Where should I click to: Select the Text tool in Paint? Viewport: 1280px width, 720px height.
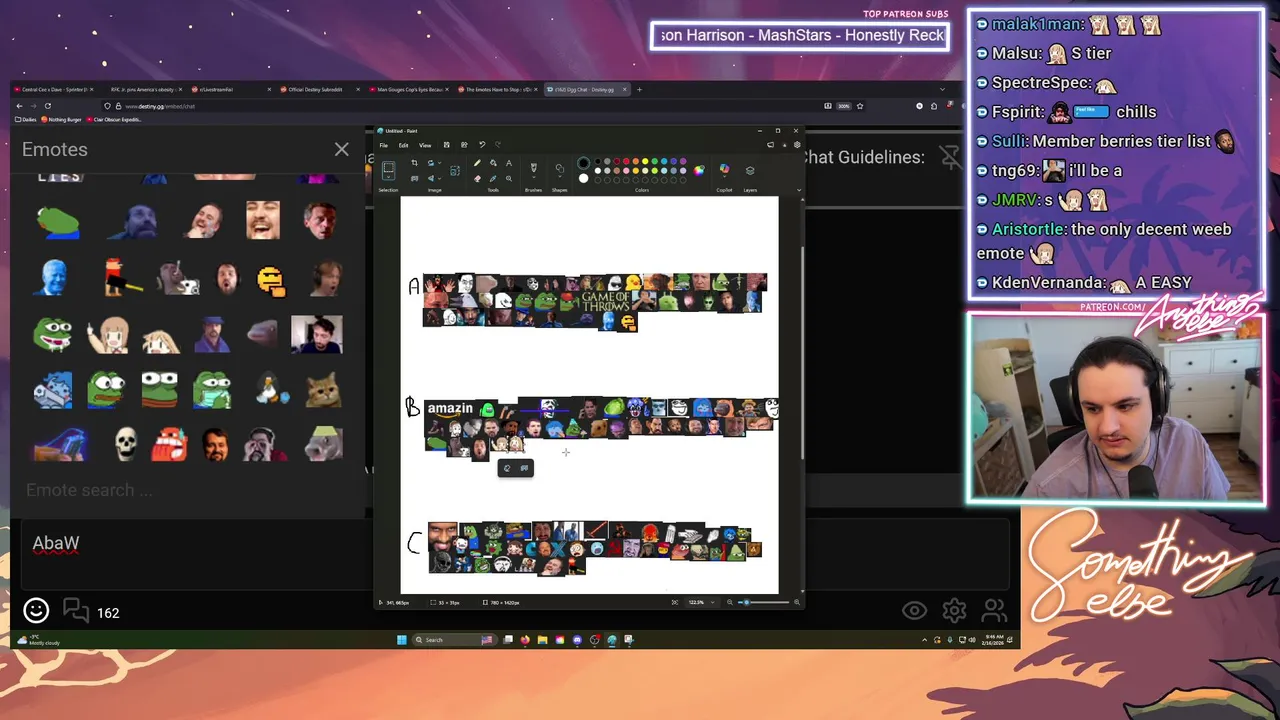[508, 163]
